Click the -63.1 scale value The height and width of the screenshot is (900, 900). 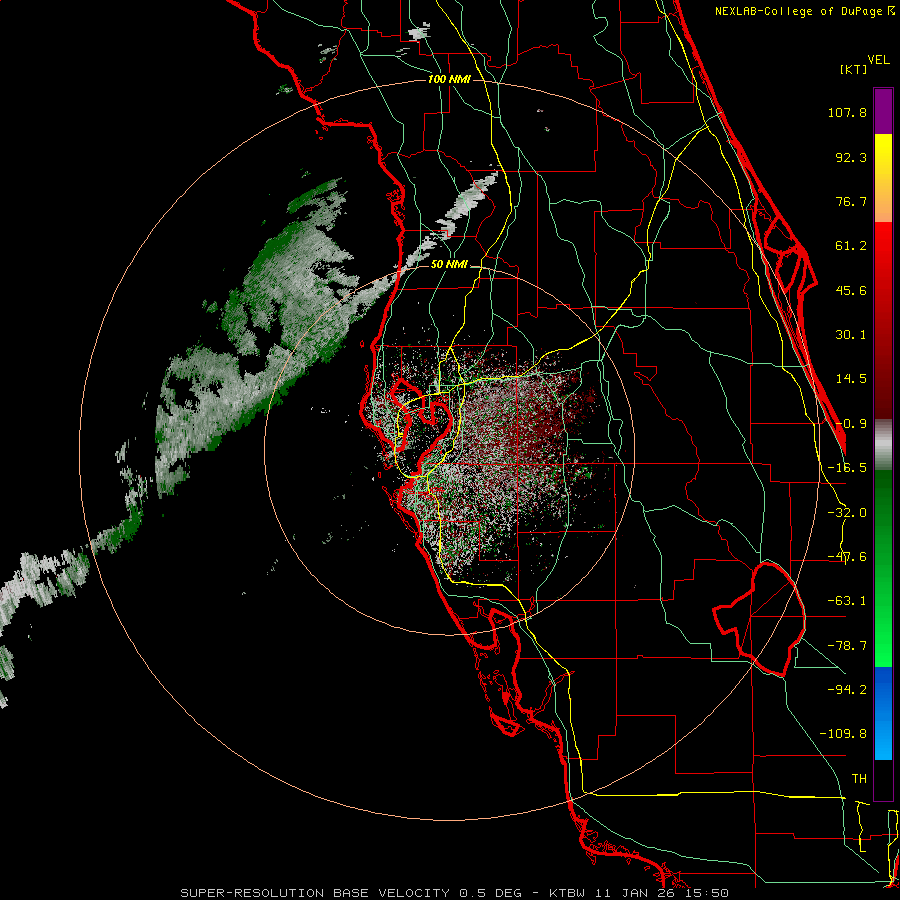847,601
